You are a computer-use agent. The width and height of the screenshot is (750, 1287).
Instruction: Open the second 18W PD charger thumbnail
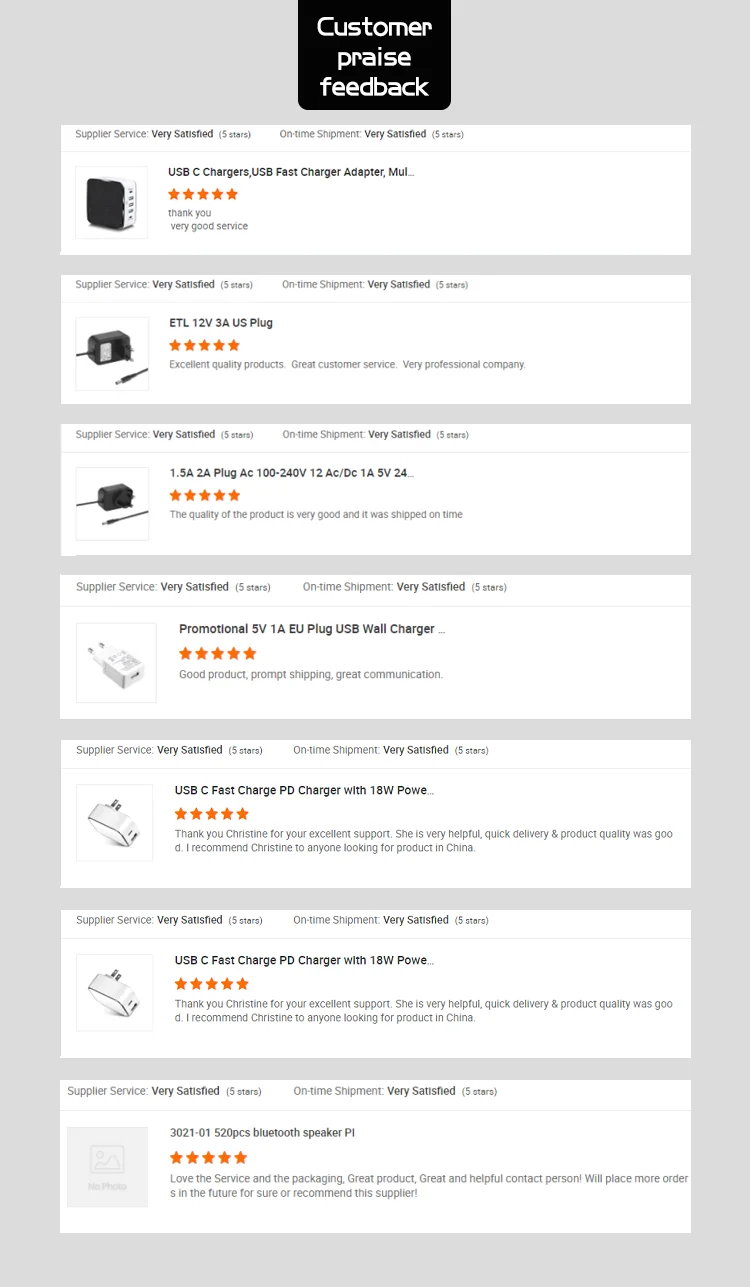pos(115,992)
